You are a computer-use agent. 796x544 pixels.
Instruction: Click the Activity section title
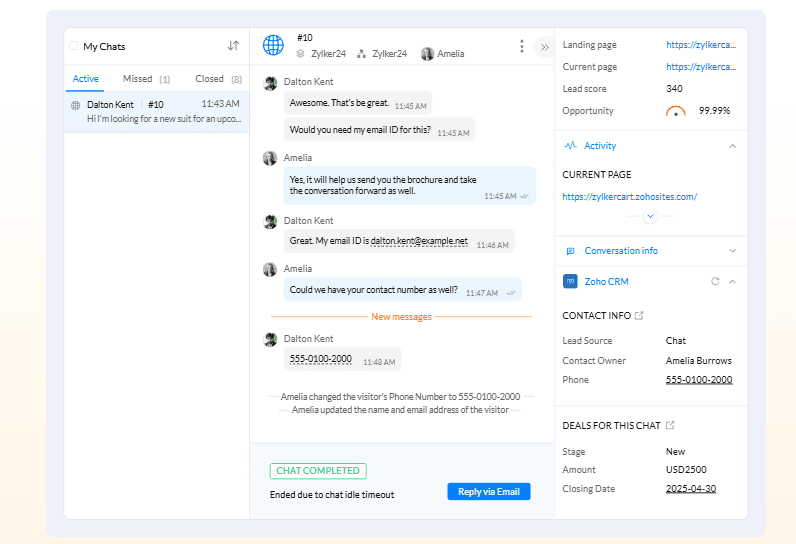[x=600, y=146]
